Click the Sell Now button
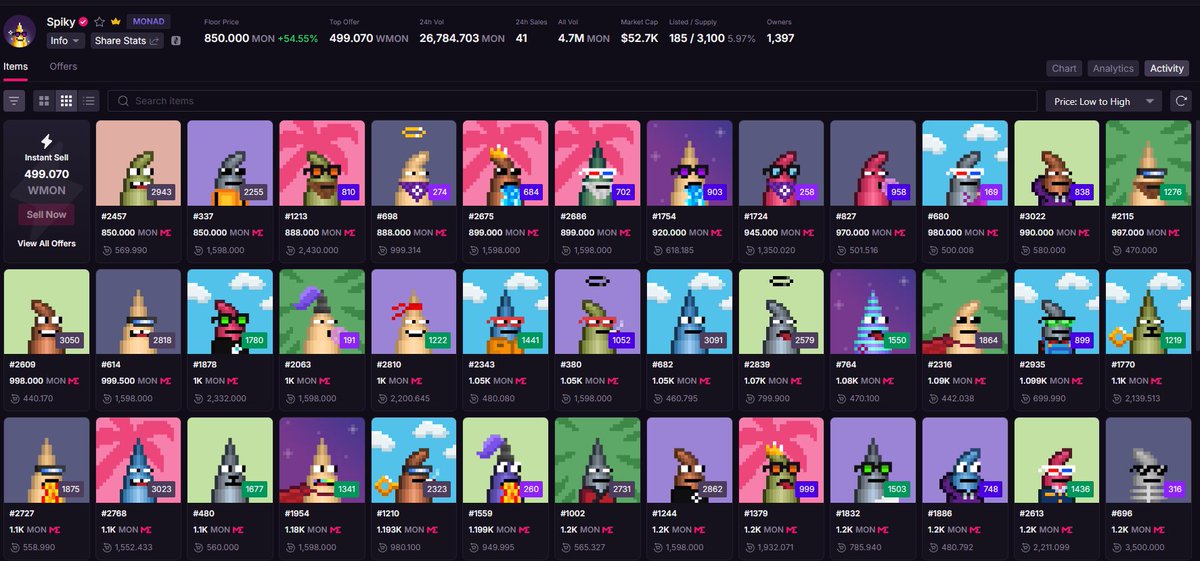The image size is (1200, 561). pyautogui.click(x=46, y=214)
